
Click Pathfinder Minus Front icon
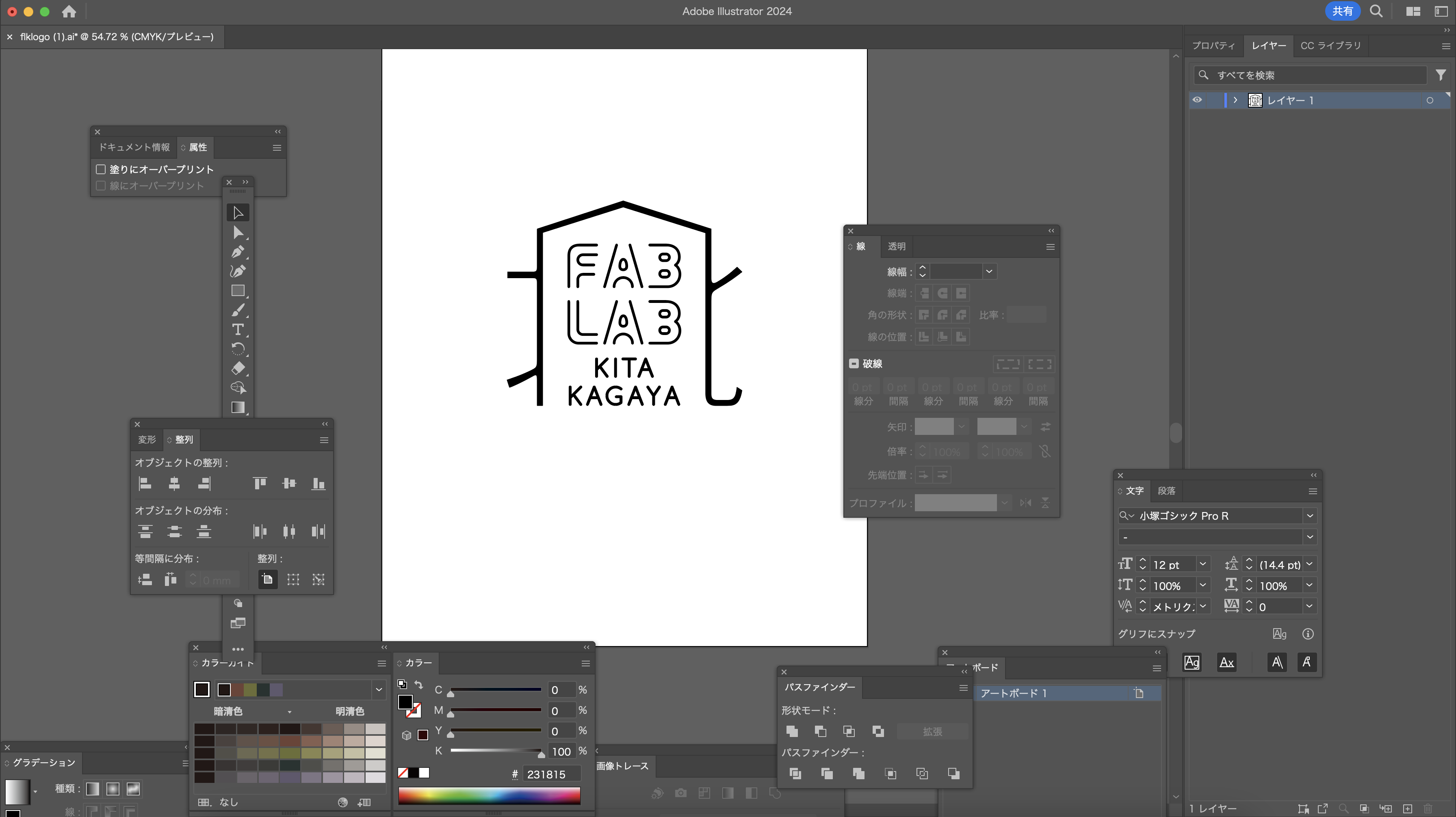pos(820,731)
